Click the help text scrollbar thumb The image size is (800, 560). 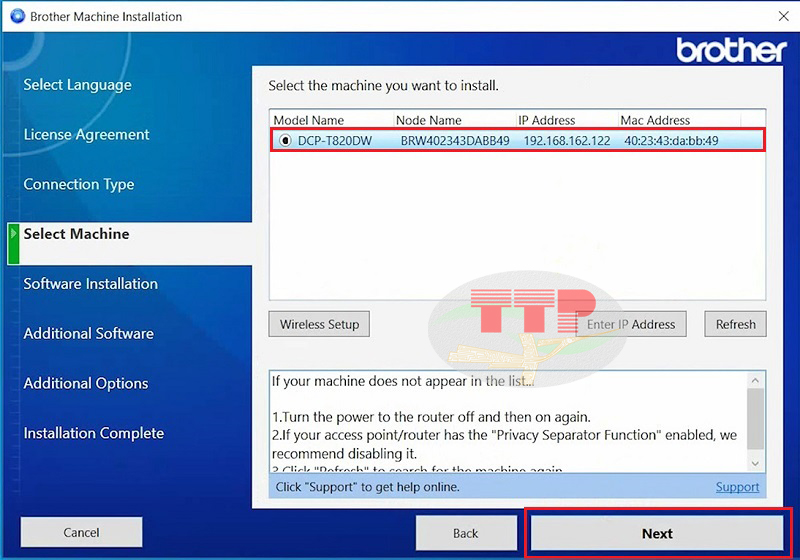755,419
